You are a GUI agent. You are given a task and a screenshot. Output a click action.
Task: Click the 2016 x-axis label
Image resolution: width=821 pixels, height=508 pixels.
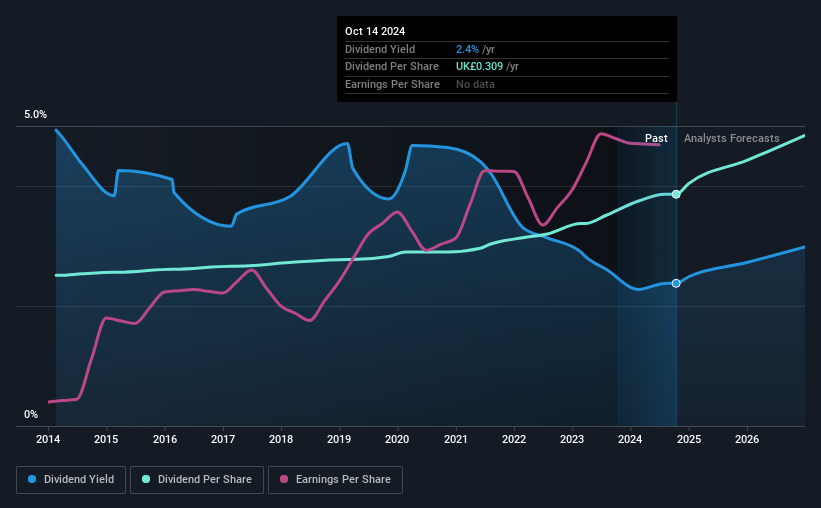coord(165,439)
